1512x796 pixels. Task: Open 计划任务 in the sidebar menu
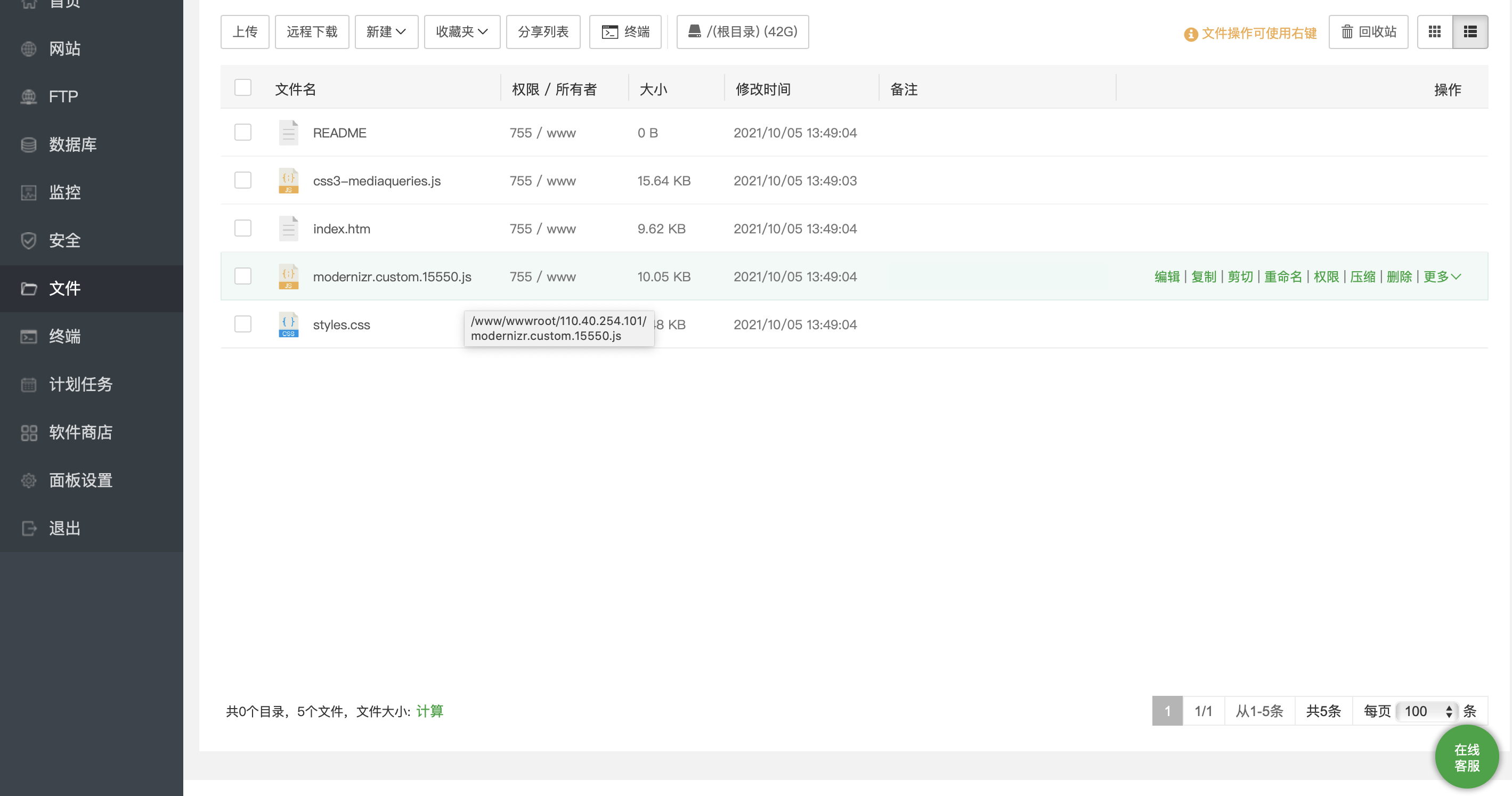tap(80, 385)
